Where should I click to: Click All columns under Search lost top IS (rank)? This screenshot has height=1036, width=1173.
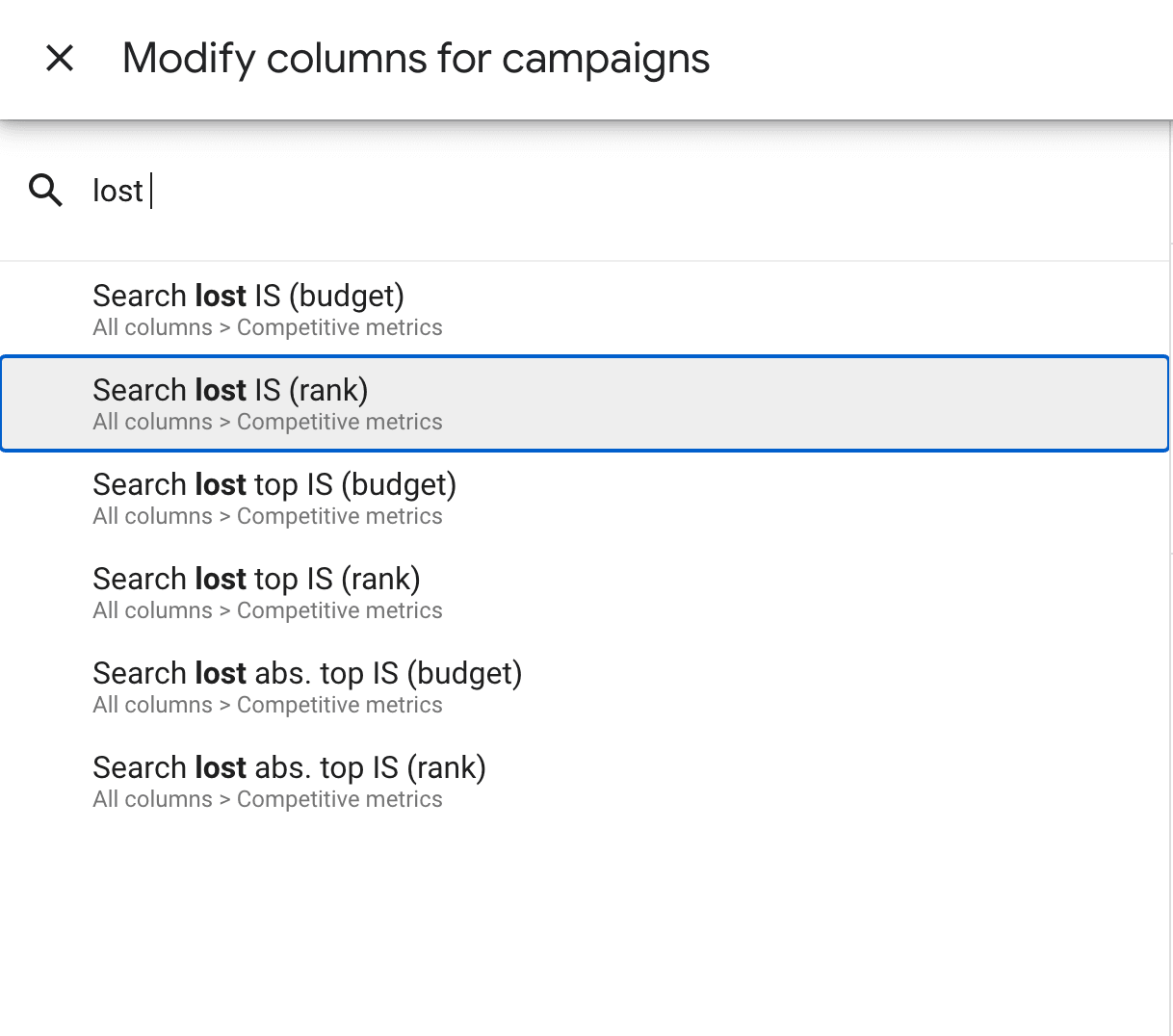click(x=152, y=610)
